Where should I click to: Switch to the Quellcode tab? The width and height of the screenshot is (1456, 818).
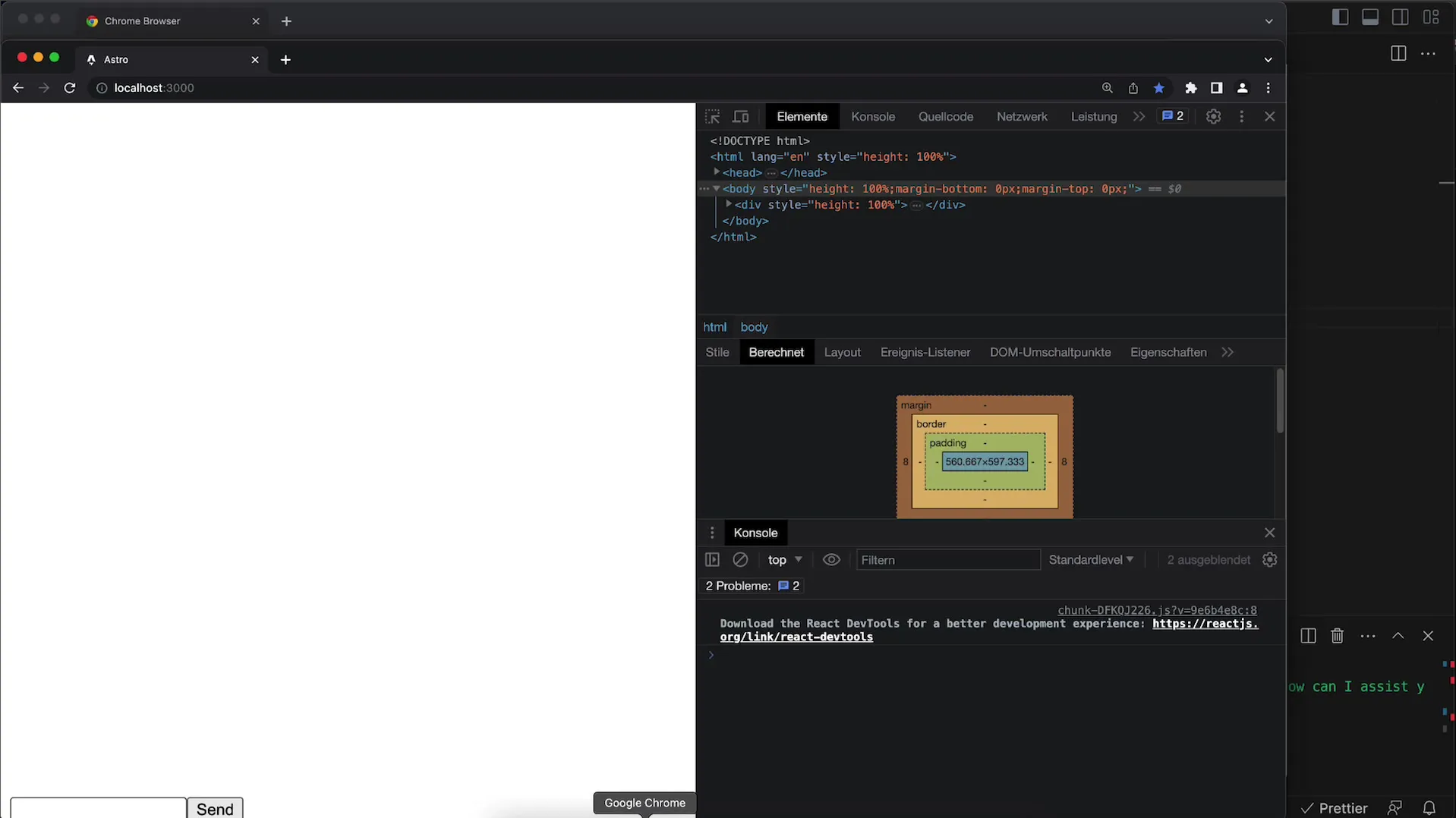click(946, 117)
